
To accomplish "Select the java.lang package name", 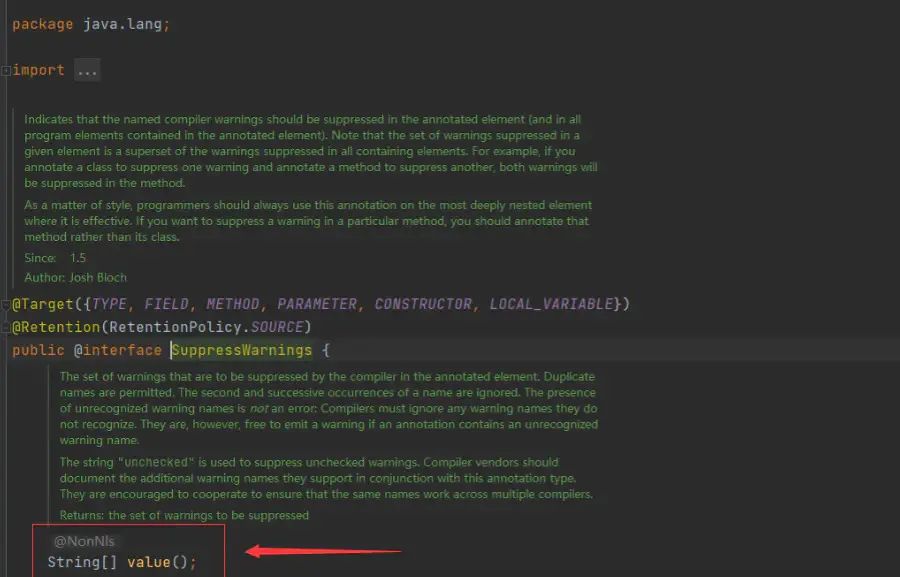I will (x=122, y=24).
